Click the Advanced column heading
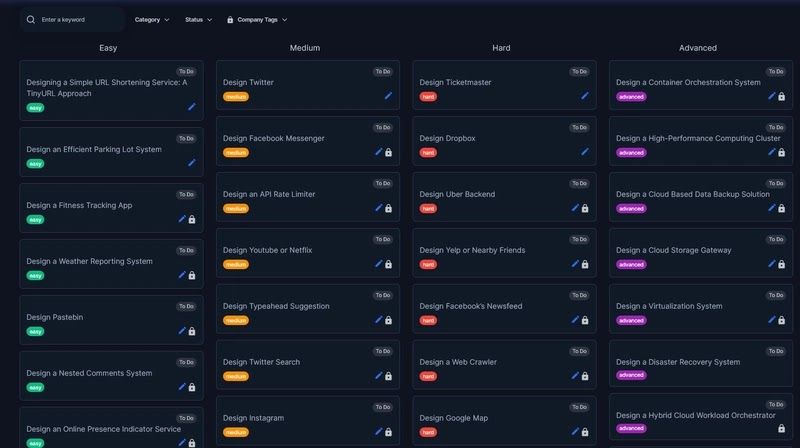Viewport: 800px width, 448px height. (697, 47)
